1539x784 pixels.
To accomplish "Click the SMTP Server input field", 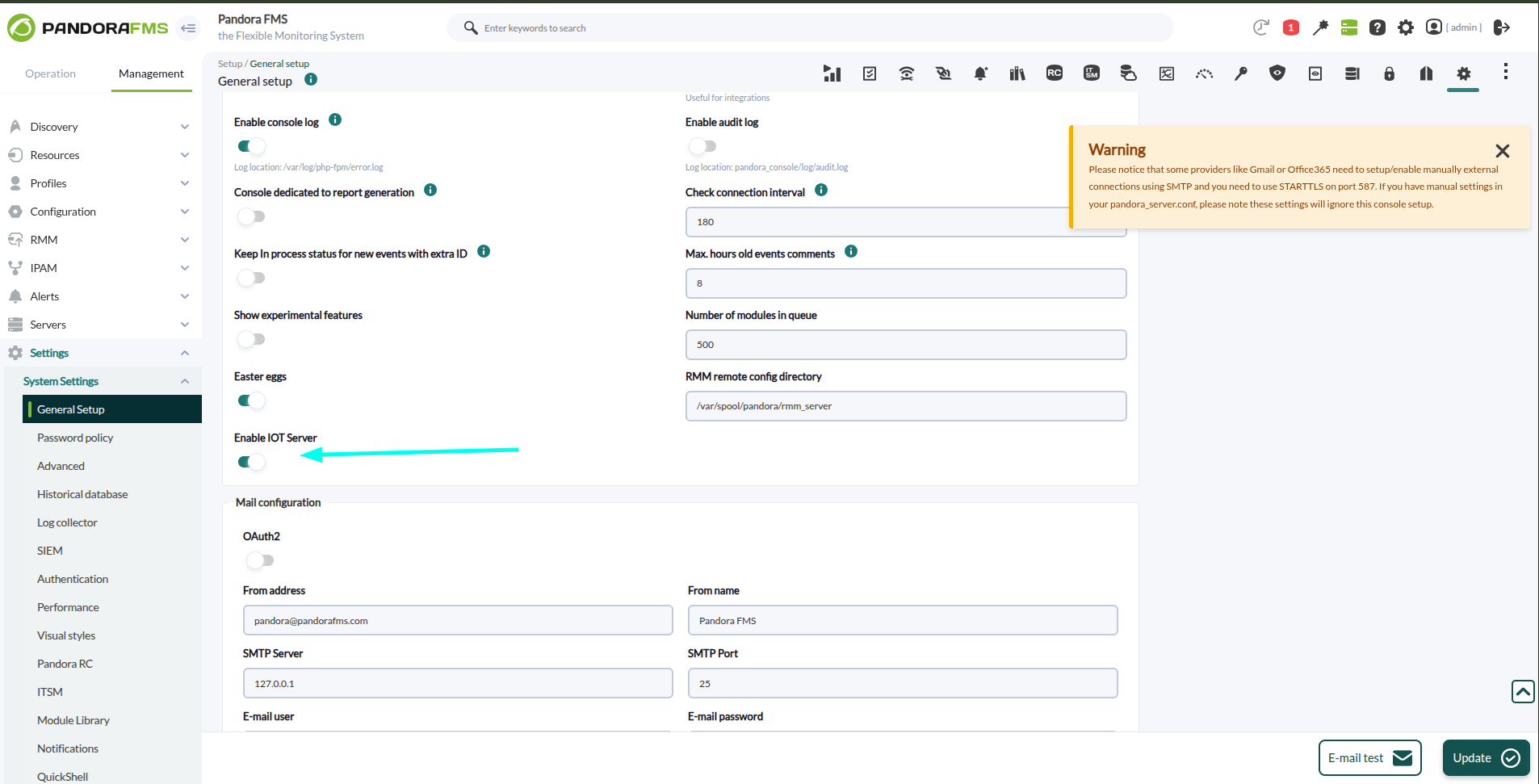I will pos(458,683).
